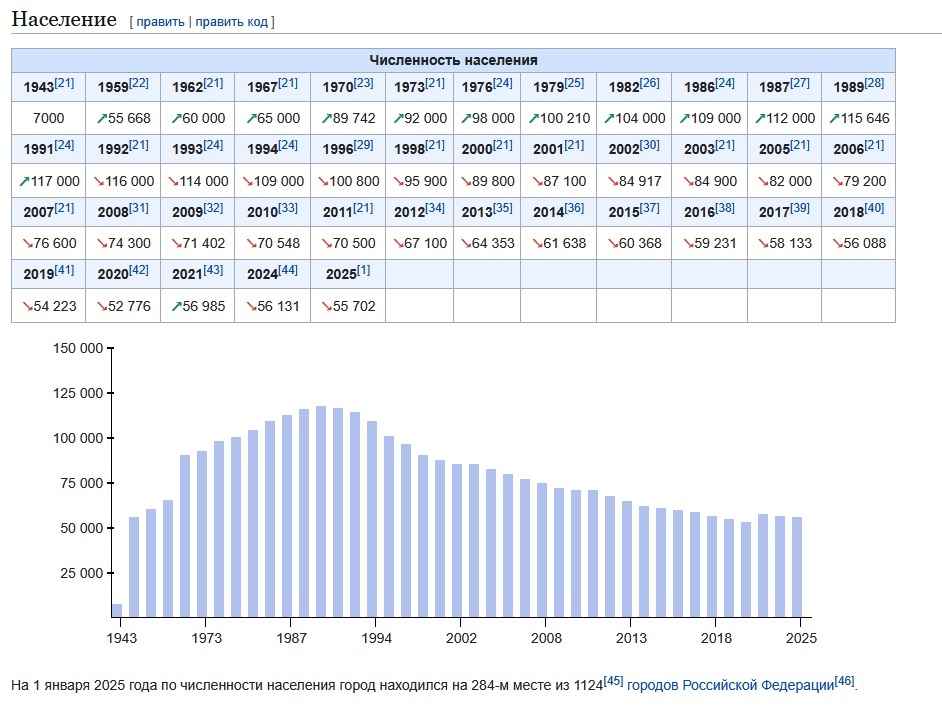Click the red decline arrow beside 55 702
The image size is (942, 722).
click(325, 306)
